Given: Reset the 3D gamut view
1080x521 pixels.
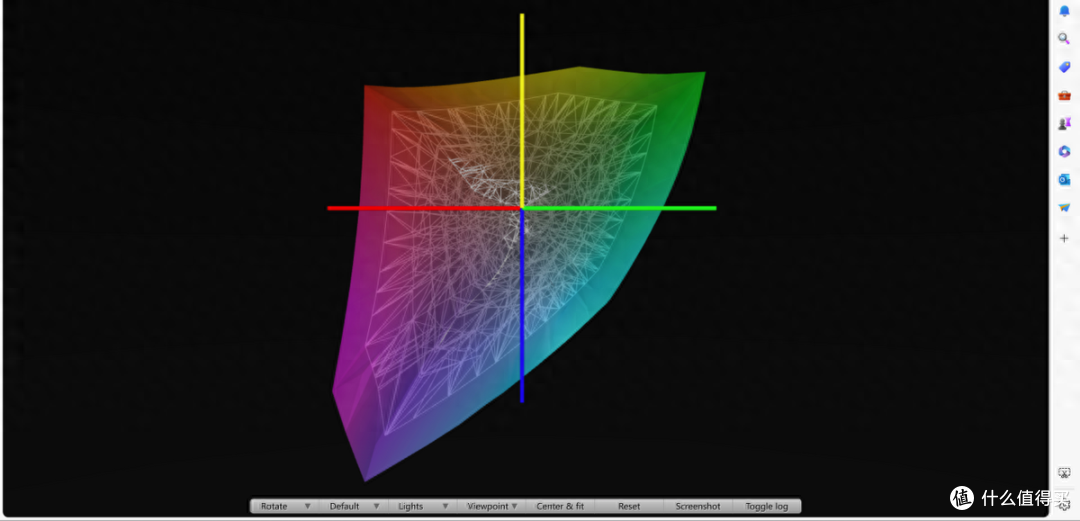Looking at the screenshot, I should tap(629, 506).
